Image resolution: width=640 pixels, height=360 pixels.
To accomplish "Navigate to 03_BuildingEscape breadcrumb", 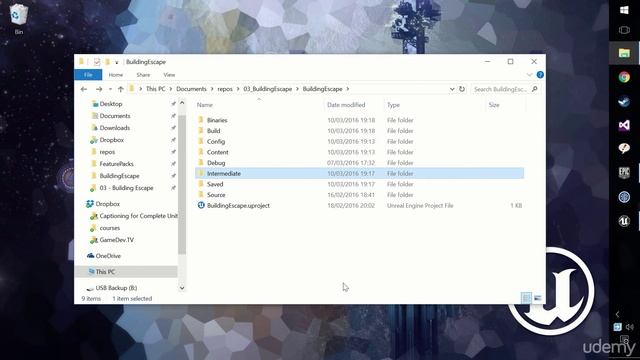I will (x=267, y=89).
